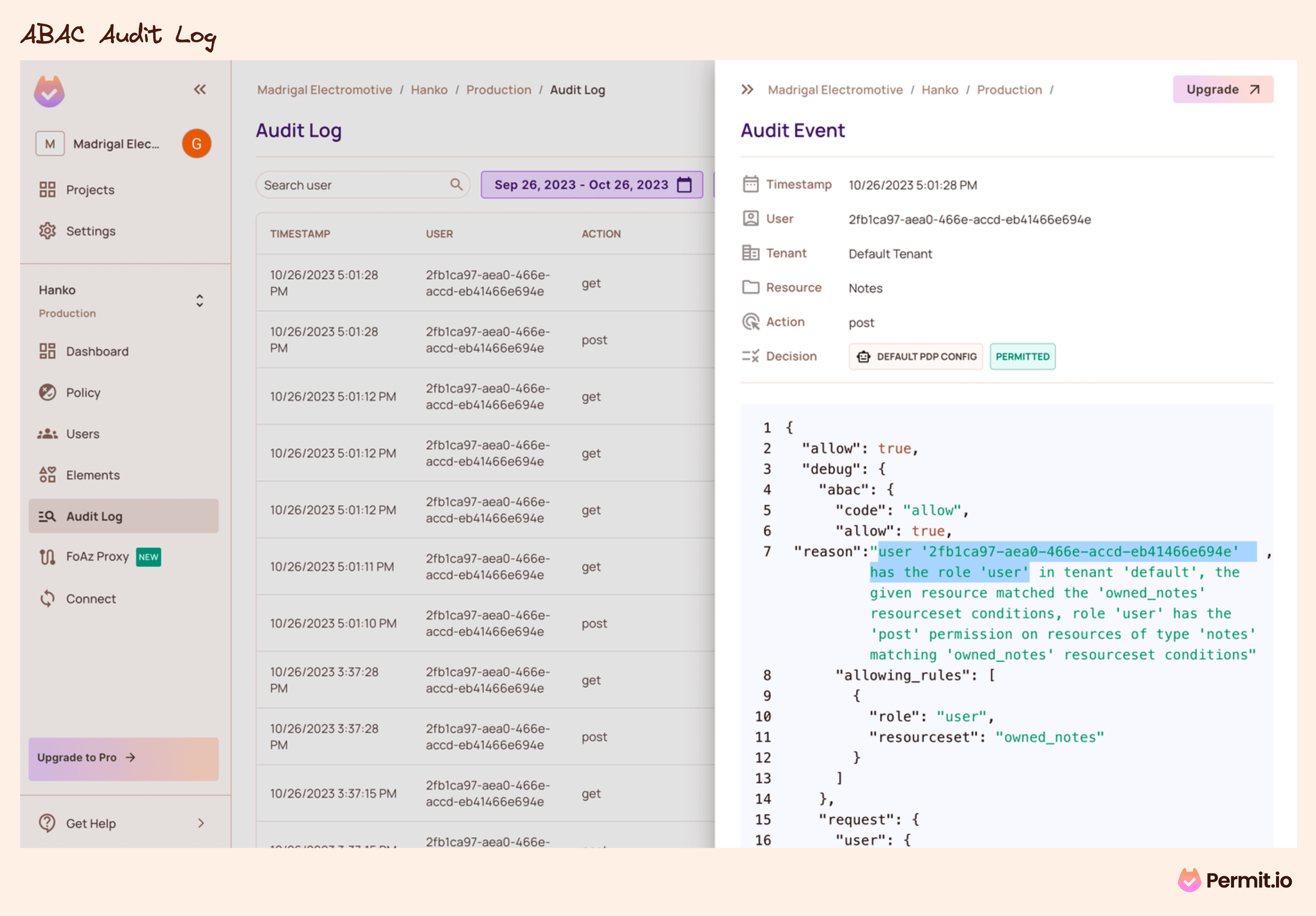Click the Production breadcrumb link in Audit Log
Viewport: 1316px width, 916px height.
[x=498, y=90]
